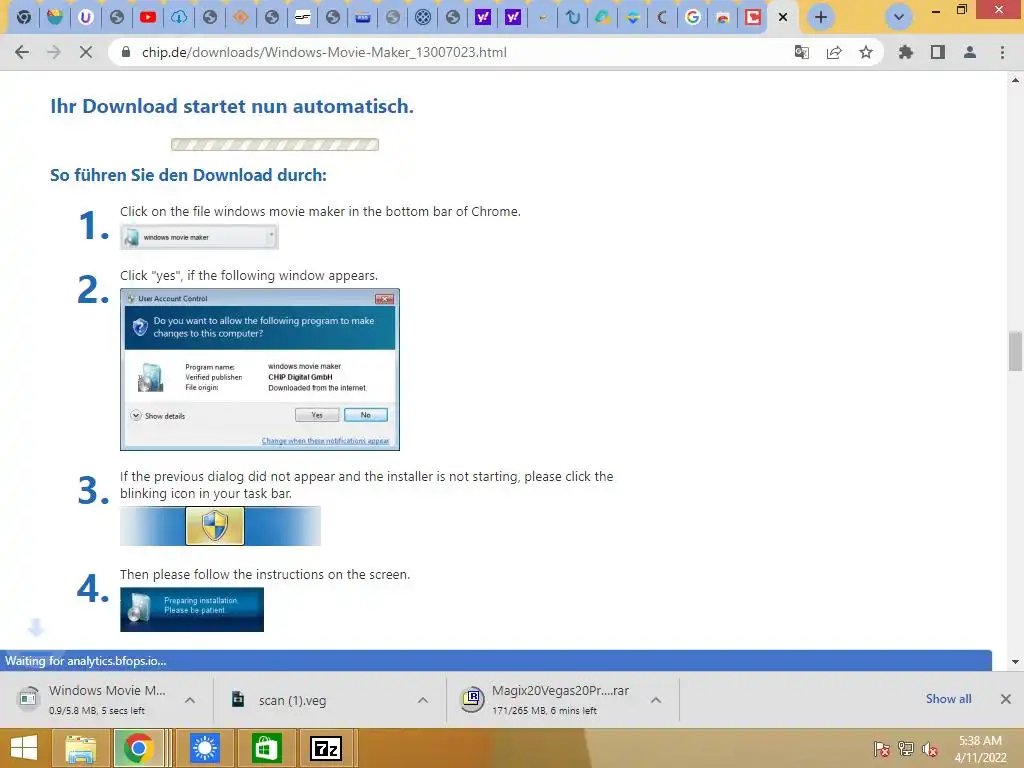Screen dimensions: 1024x768
Task: Open the Chrome three-dot menu
Action: (1002, 52)
